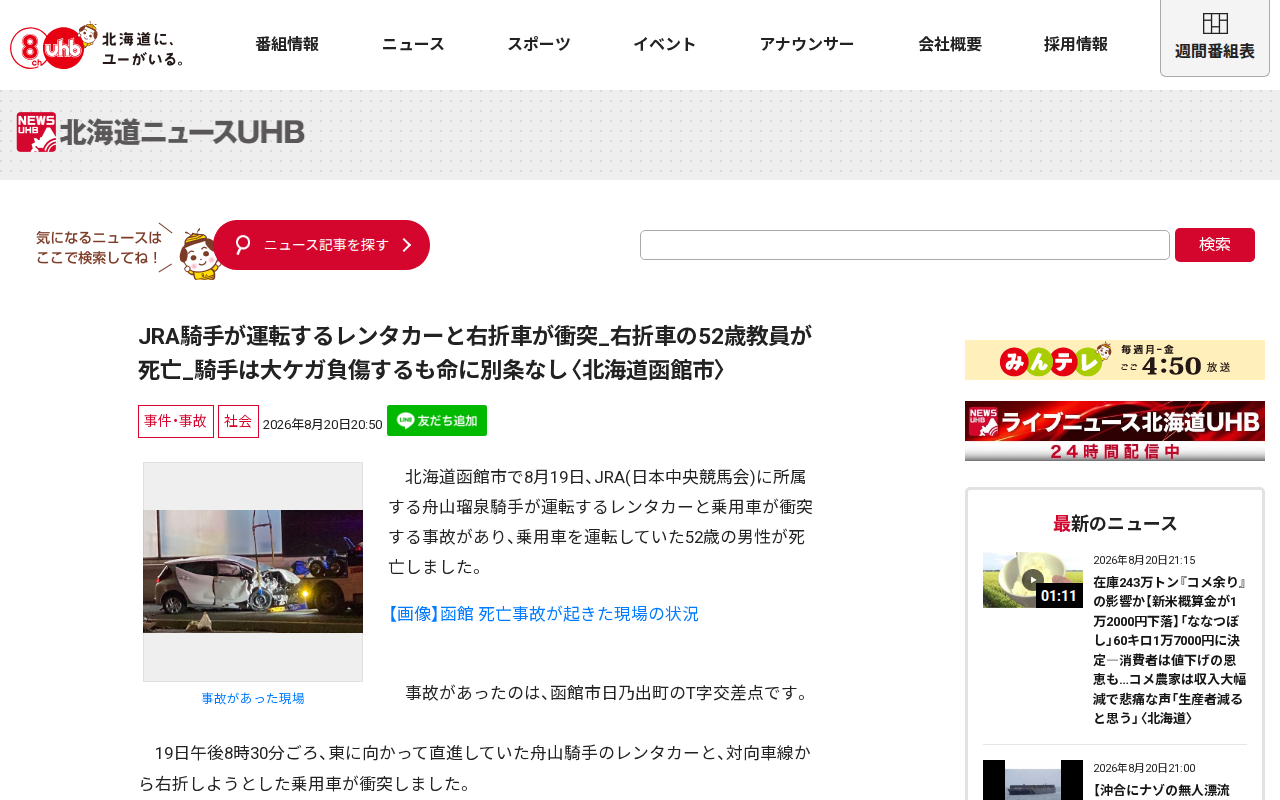Open the 社会 category tag
This screenshot has width=1280, height=800.
coord(238,421)
